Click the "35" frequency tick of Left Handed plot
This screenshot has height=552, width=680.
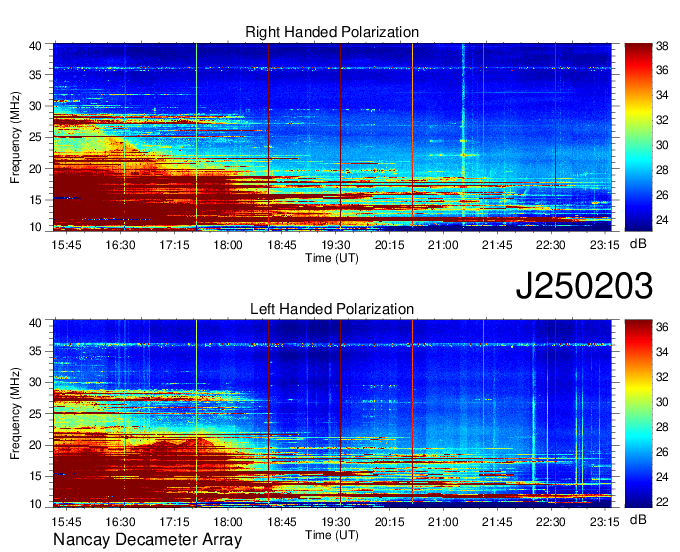[35, 351]
